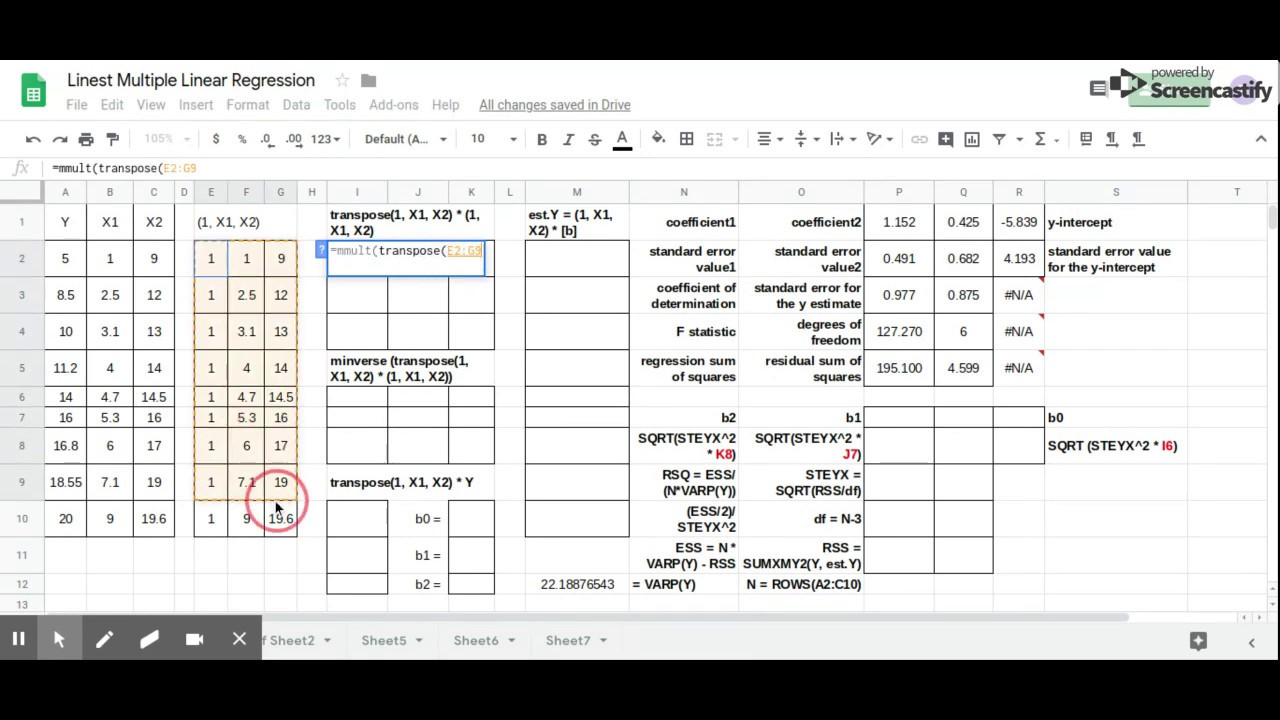Set right-to-left text direction
Image resolution: width=1280 pixels, height=720 pixels.
coord(1138,139)
